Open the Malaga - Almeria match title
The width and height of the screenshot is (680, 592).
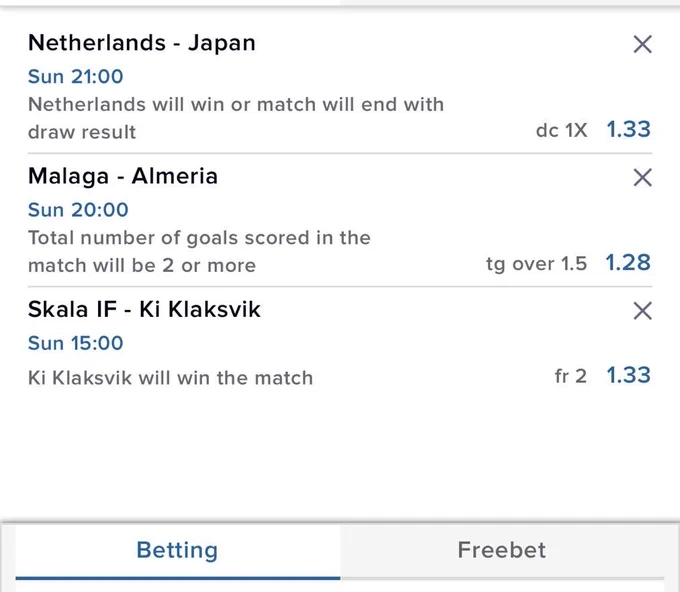click(123, 177)
